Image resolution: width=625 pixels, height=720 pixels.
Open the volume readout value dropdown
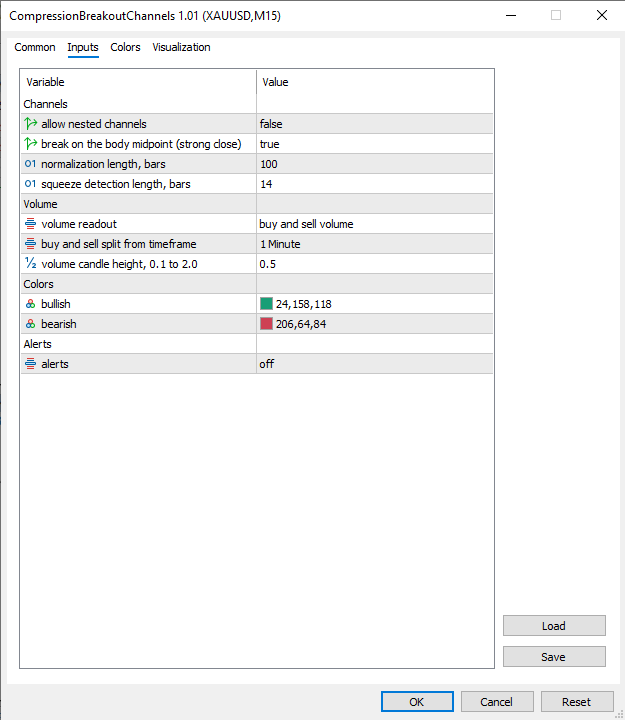[x=375, y=224]
